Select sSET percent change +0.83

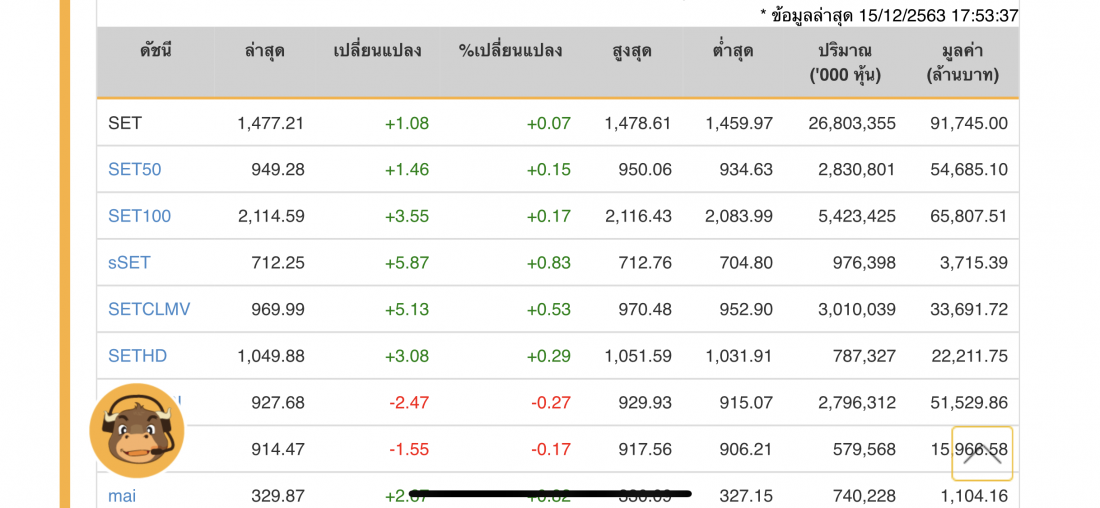(549, 262)
